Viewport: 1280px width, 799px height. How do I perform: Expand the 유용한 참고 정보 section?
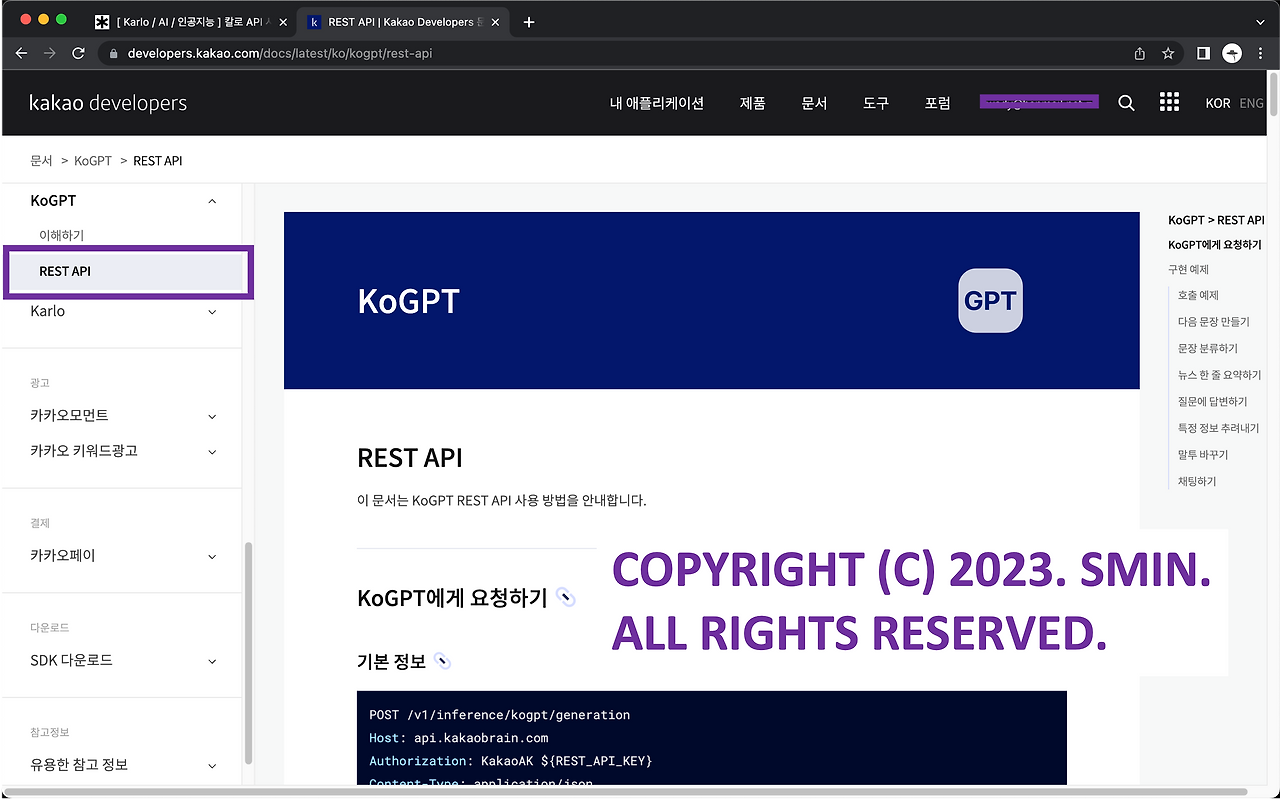click(x=212, y=765)
